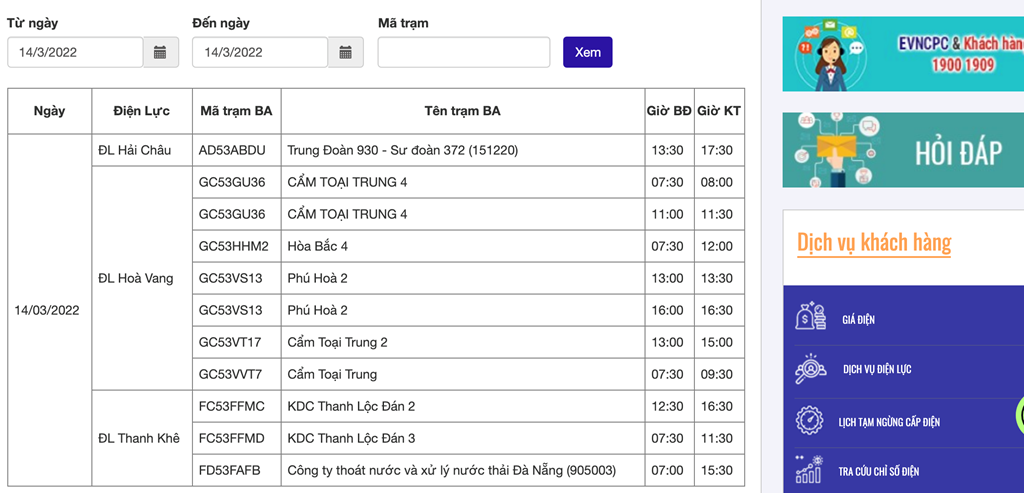The width and height of the screenshot is (1024, 493).
Task: Click the Tra cứu chỉ số điện chart icon
Action: pos(810,470)
